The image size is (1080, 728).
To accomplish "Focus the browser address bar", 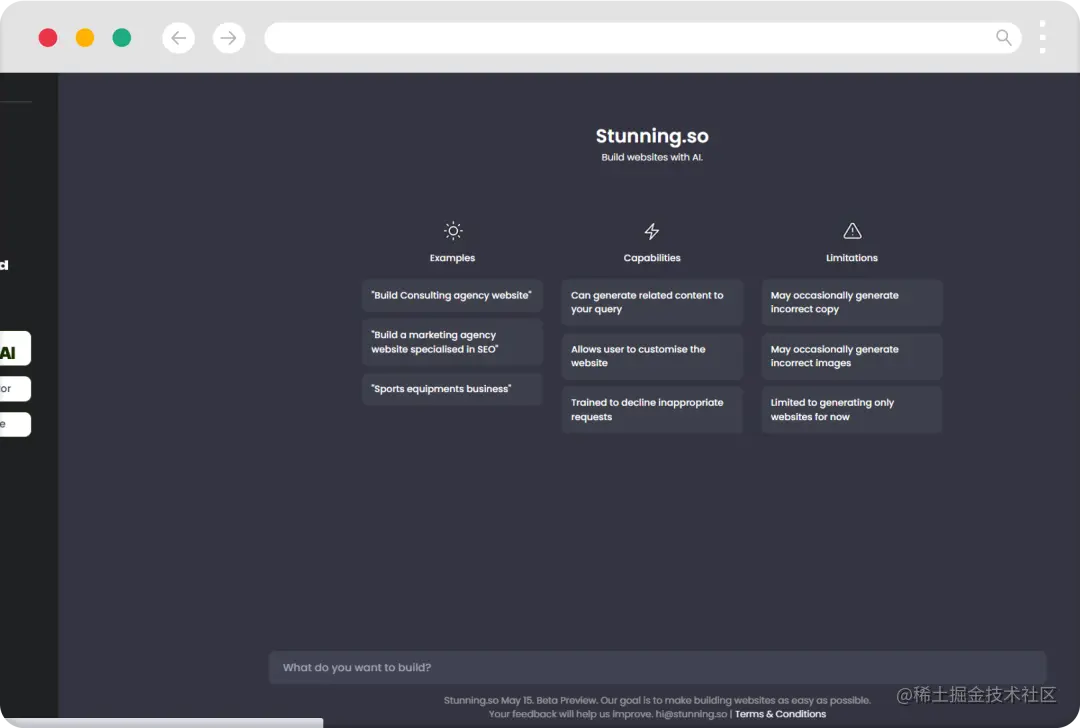I will point(643,38).
